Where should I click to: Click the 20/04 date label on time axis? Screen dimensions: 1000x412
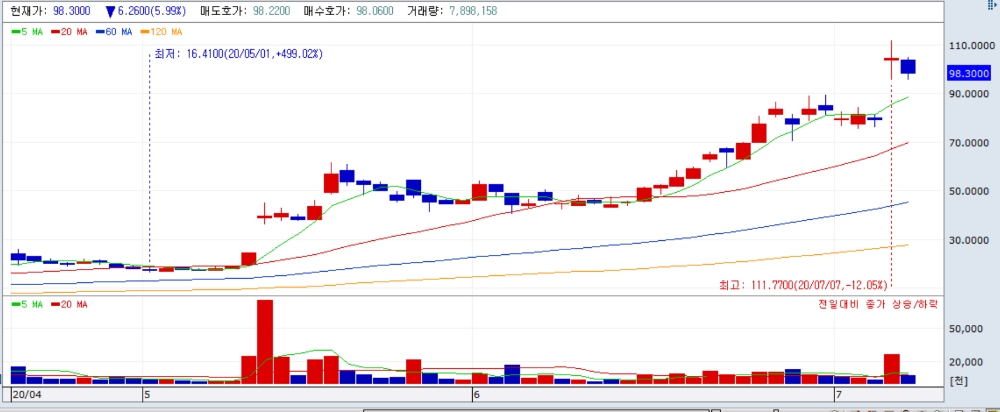click(x=26, y=395)
